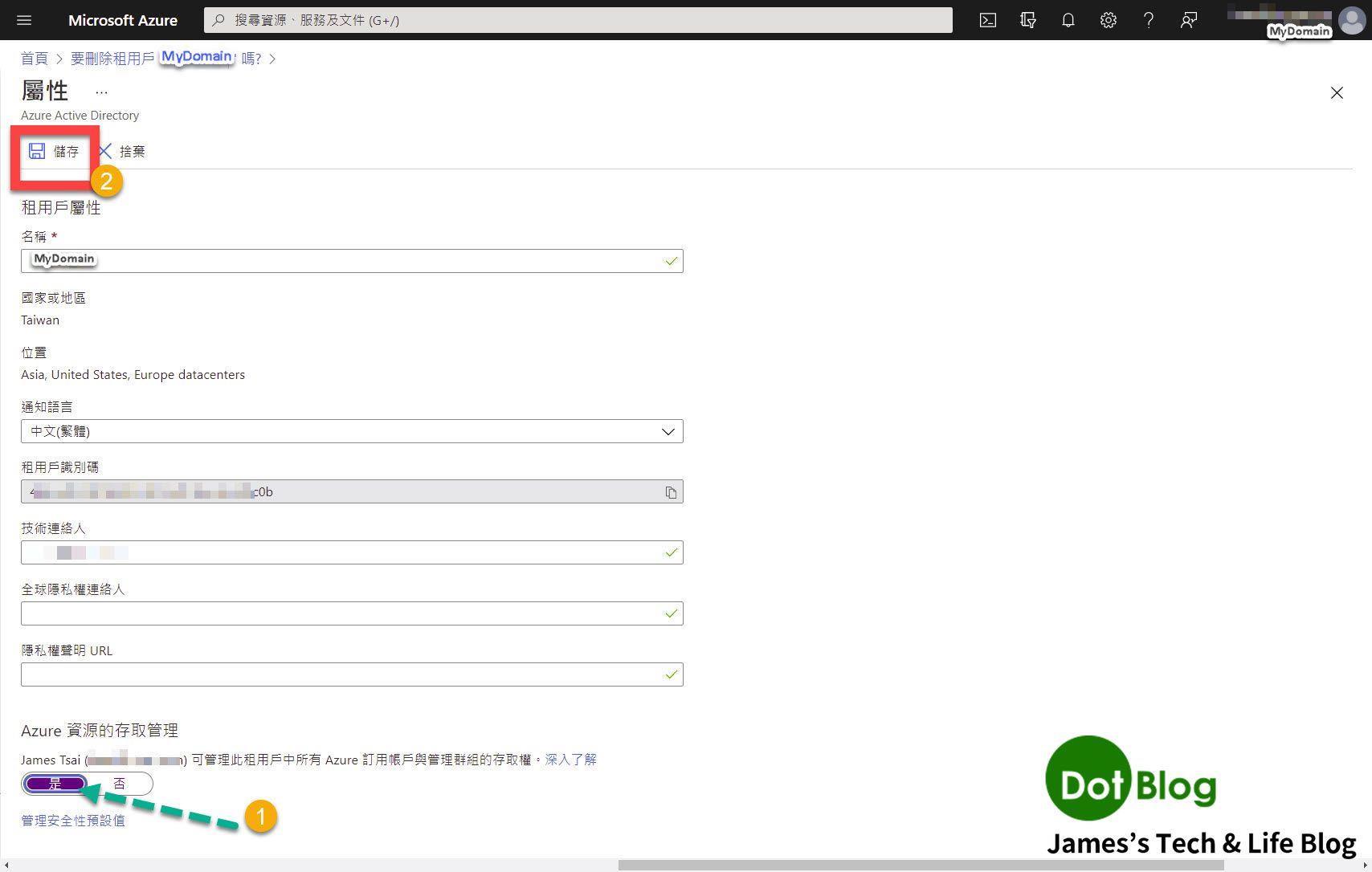Focus the resource search box
The image size is (1372, 872).
click(578, 20)
